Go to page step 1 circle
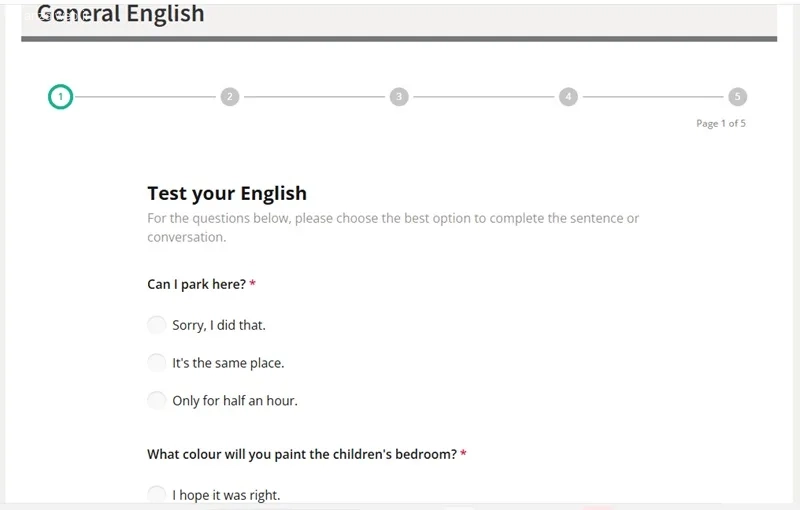The width and height of the screenshot is (800, 510). [61, 96]
